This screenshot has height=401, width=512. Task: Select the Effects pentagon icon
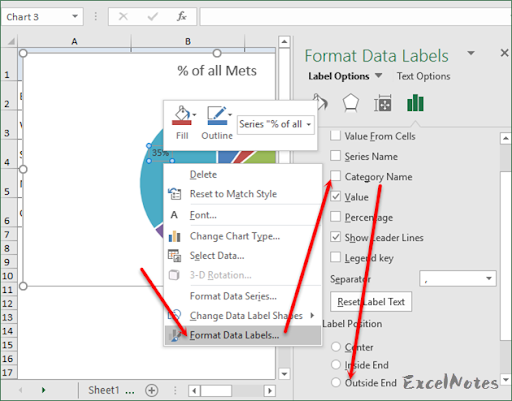pos(351,103)
